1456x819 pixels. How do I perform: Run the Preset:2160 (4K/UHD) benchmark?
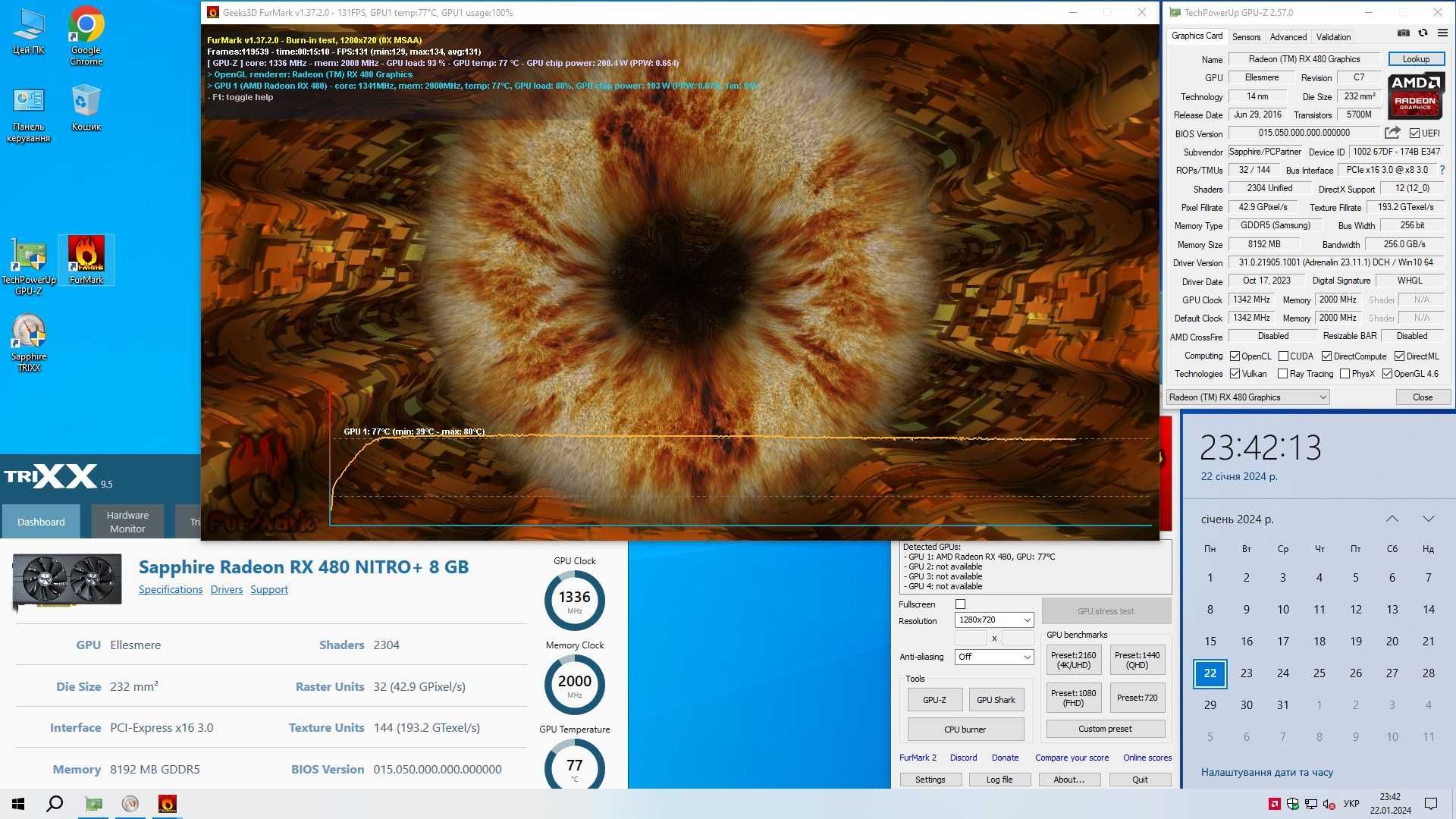tap(1073, 660)
